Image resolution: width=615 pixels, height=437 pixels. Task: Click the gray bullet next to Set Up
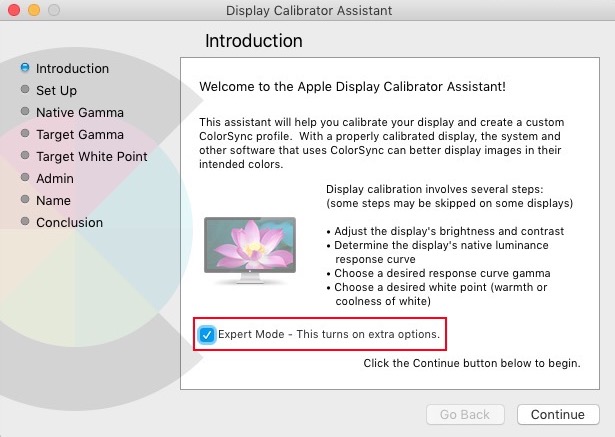(25, 89)
